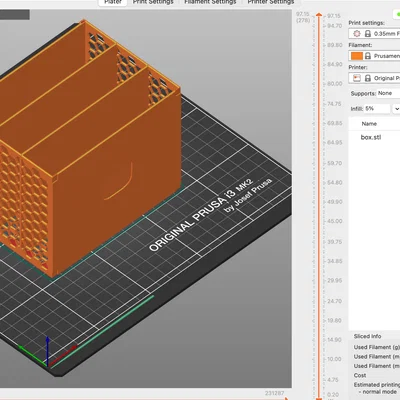Click the layer height value 0.20
The image size is (400, 400).
pos(333,395)
